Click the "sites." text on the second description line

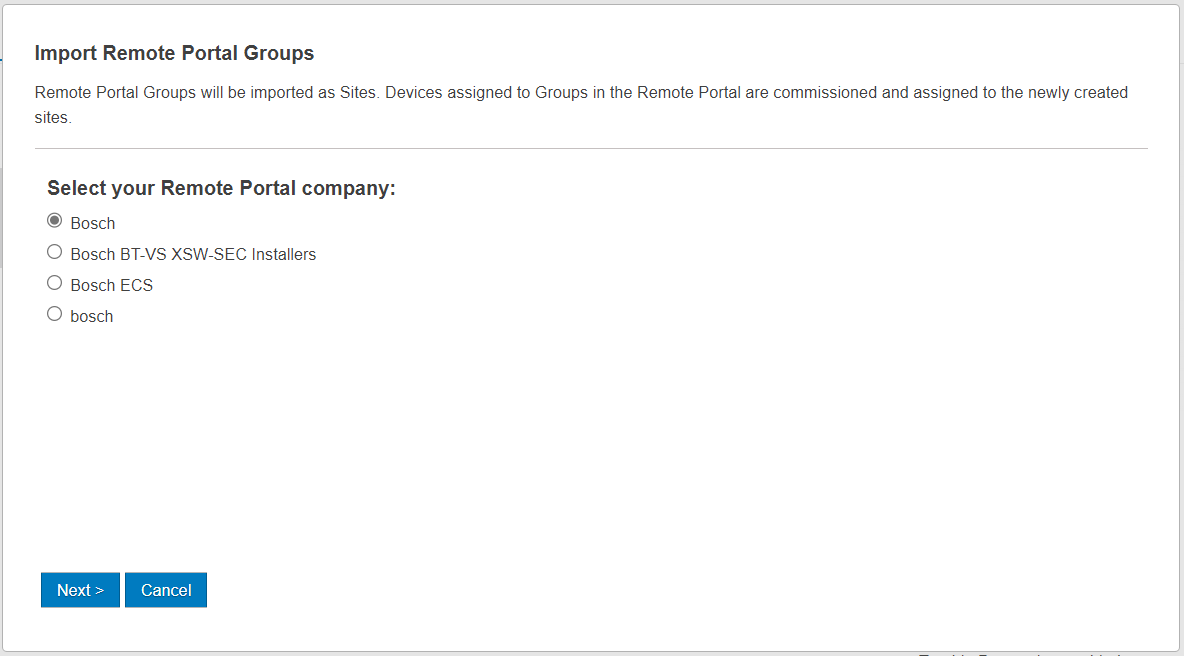pos(53,117)
